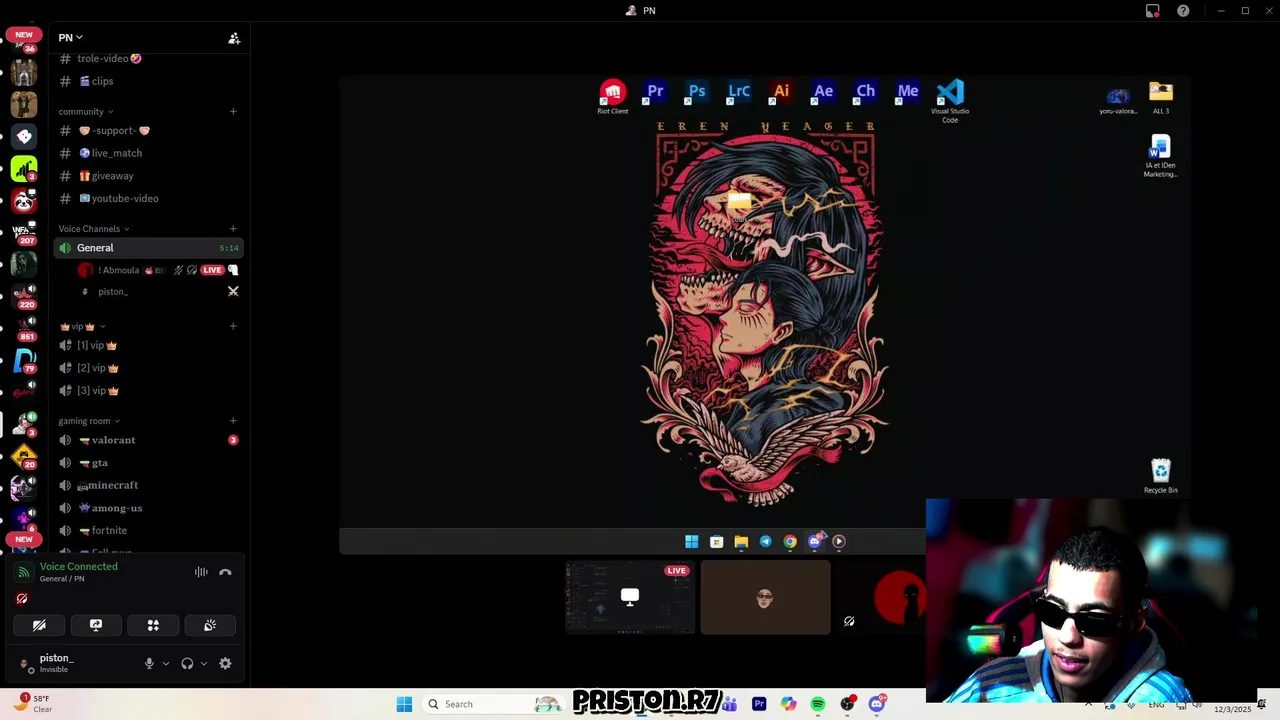Turn on camera in voice panel
Viewport: 1280px width, 720px height.
pos(39,625)
